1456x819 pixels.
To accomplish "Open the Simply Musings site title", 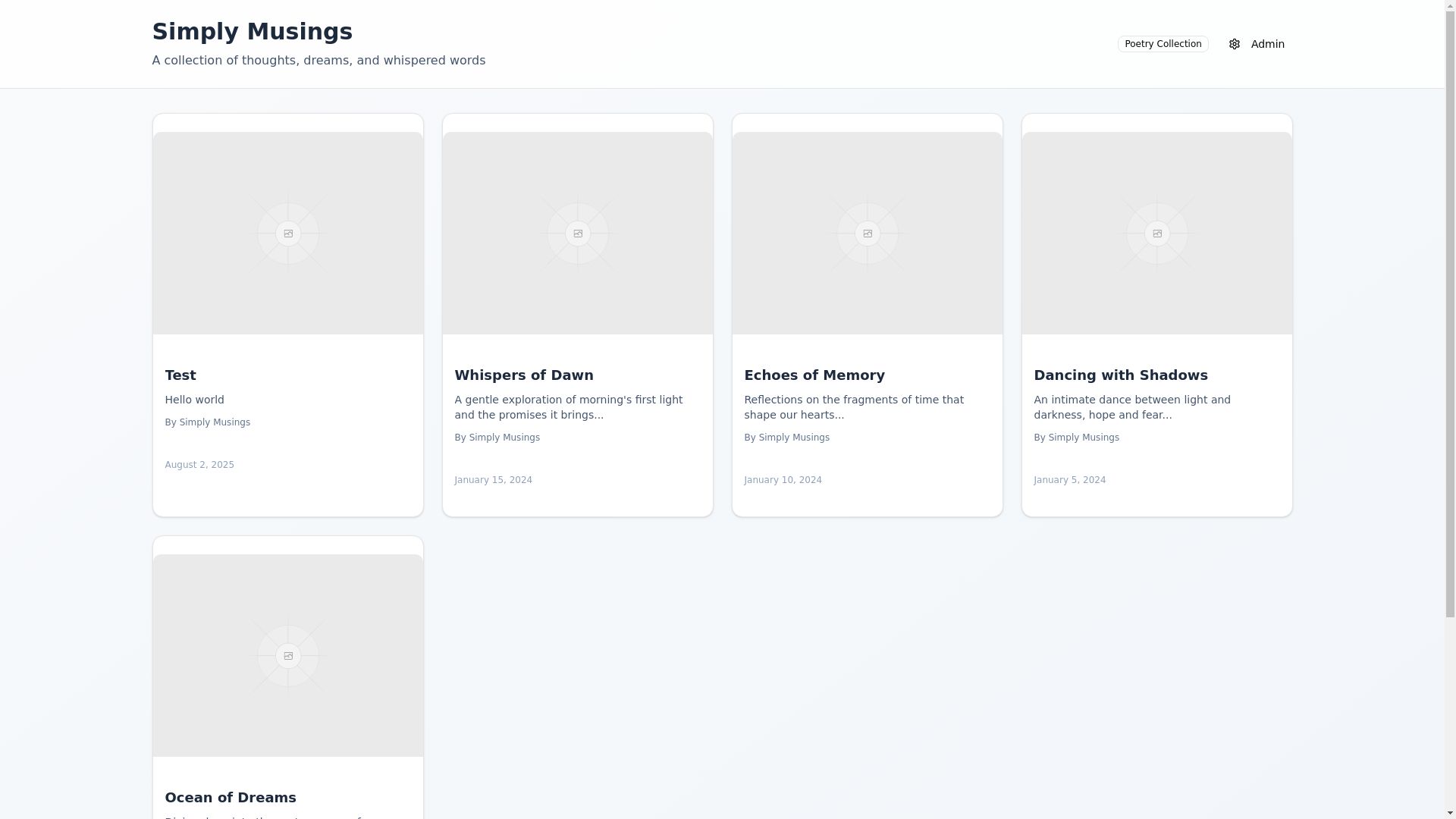I will 253,31.
